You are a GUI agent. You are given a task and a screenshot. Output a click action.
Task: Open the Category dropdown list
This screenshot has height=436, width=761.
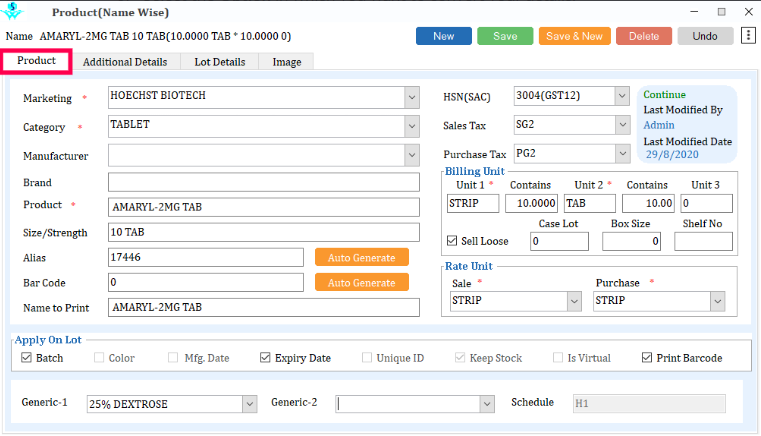click(411, 127)
